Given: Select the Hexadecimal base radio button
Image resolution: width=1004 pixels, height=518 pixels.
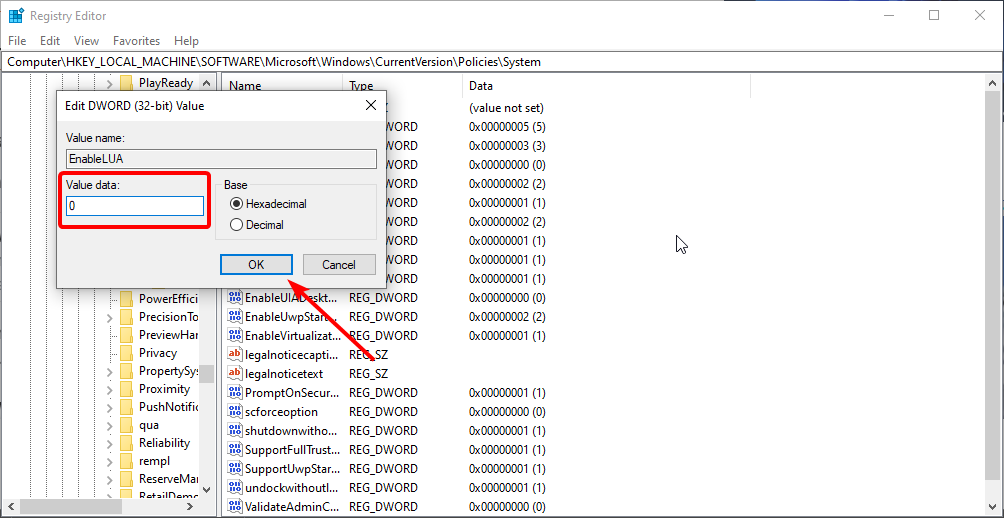Looking at the screenshot, I should [x=236, y=204].
